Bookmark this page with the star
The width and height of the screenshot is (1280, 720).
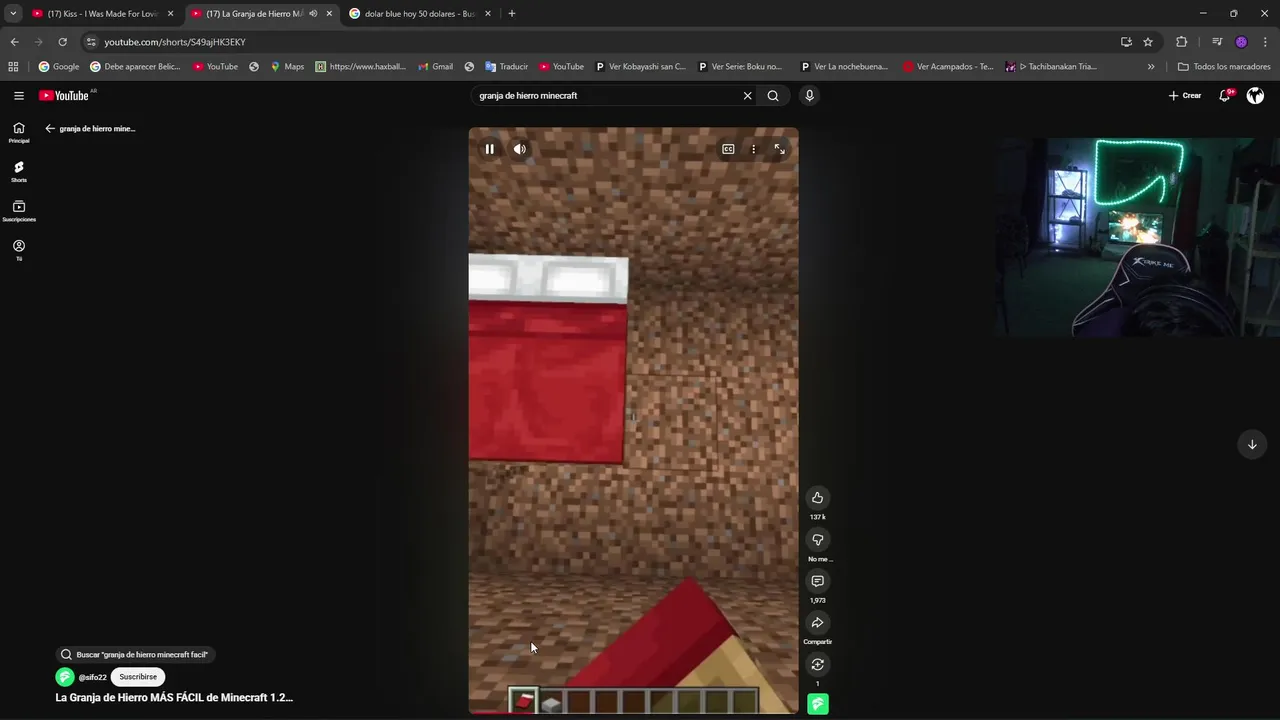click(1148, 42)
